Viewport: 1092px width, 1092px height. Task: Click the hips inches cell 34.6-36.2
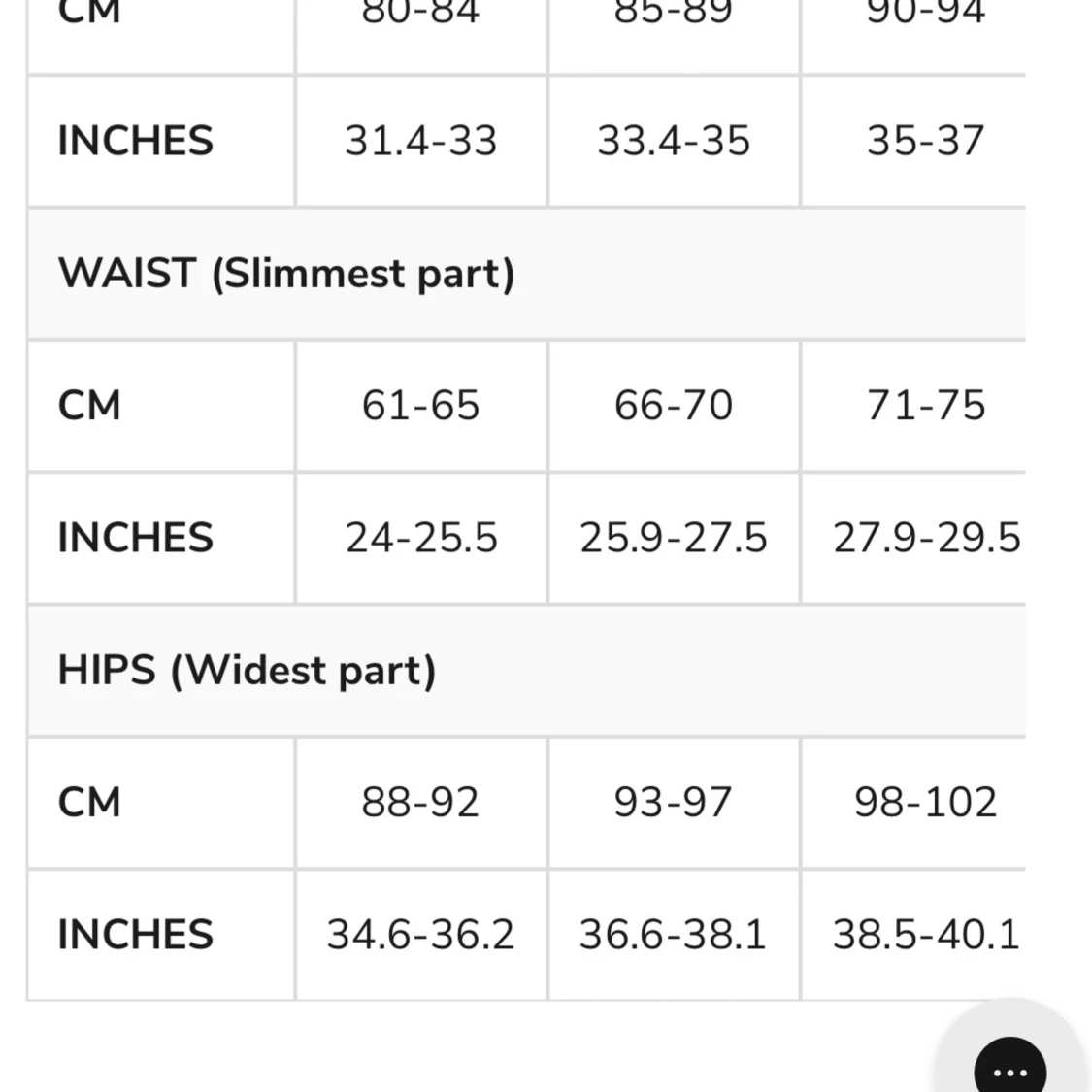coord(421,935)
